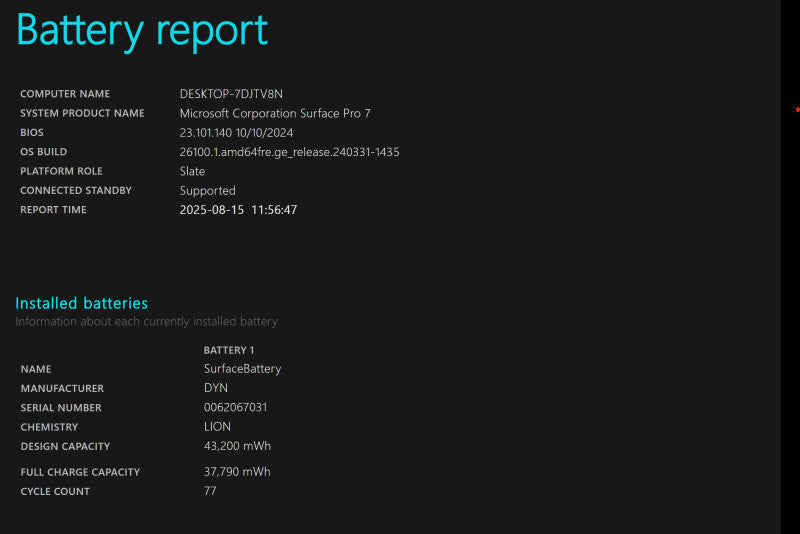800x534 pixels.
Task: Select the NAME row label
Action: [x=36, y=369]
